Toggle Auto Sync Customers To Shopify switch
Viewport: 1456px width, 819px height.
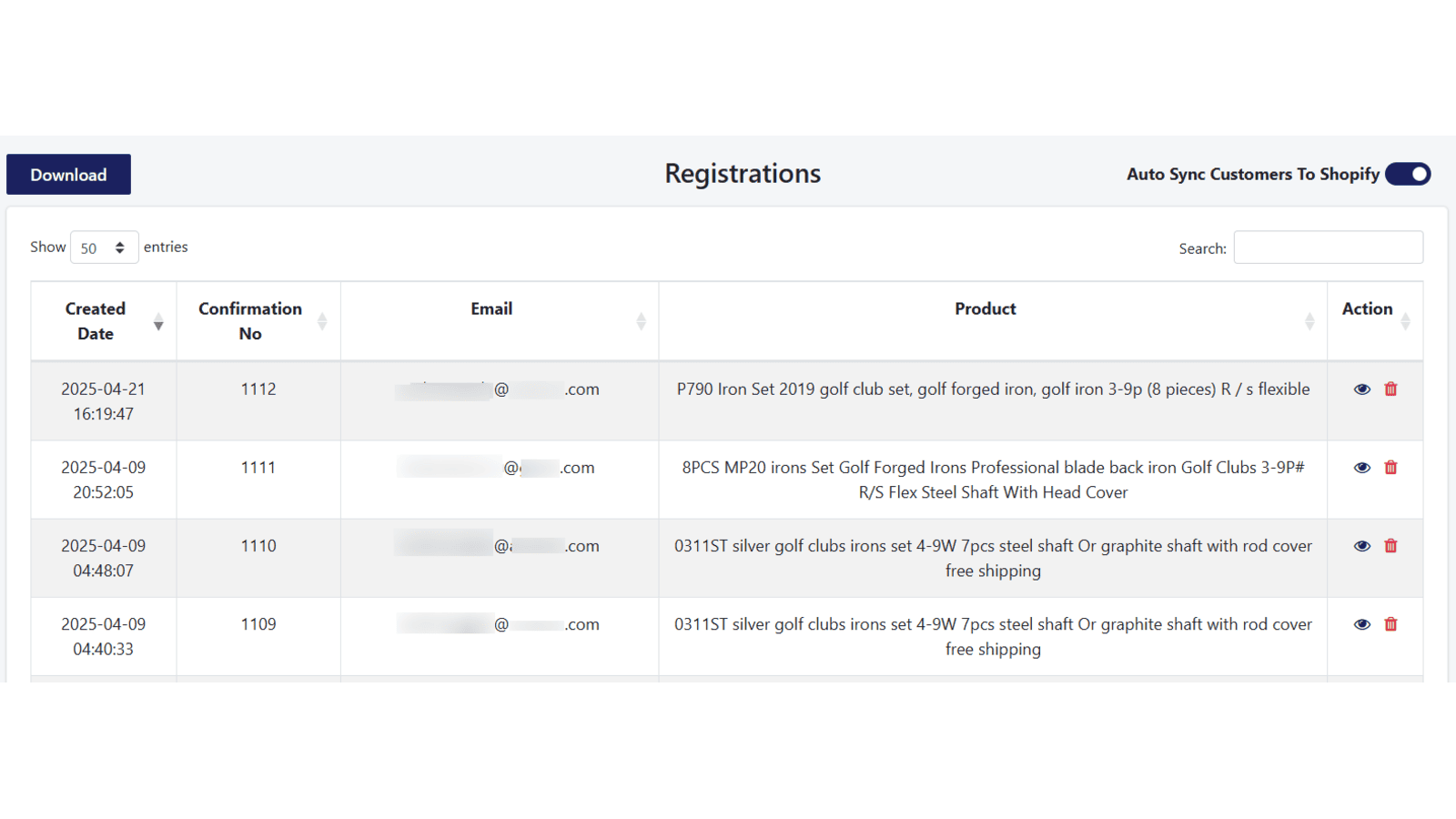[1408, 174]
